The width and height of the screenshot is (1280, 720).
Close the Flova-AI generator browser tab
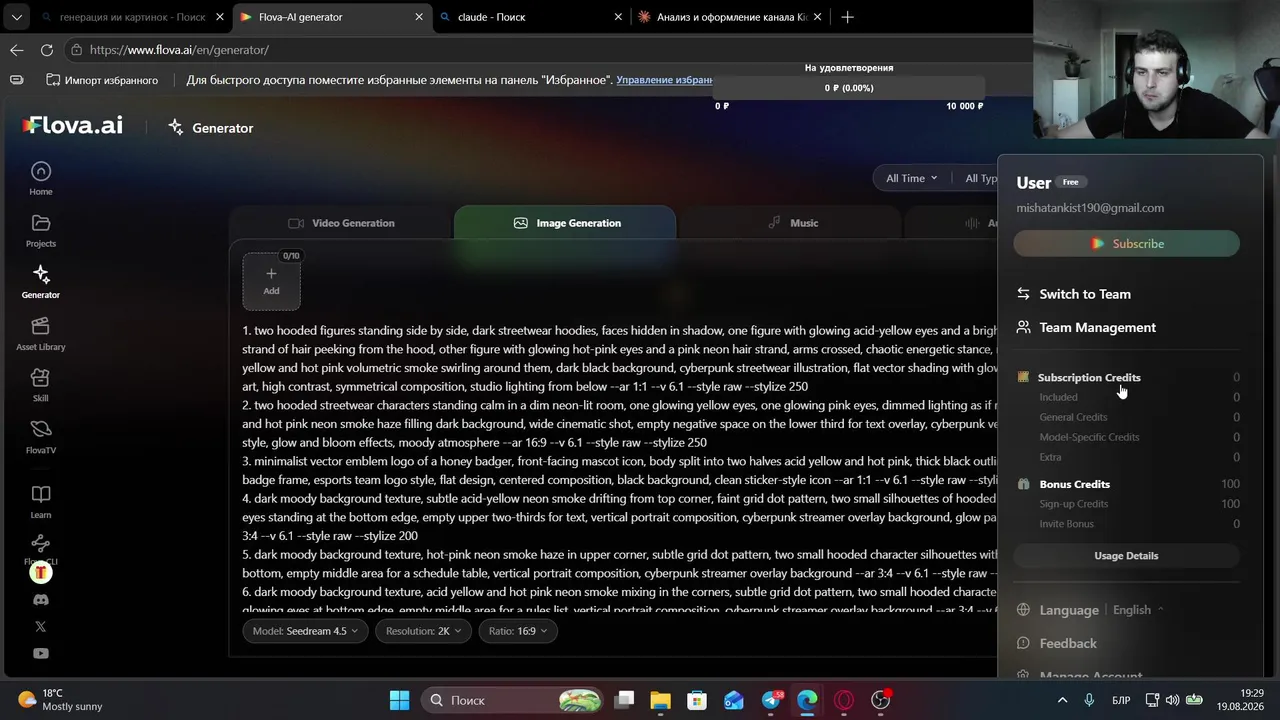[x=419, y=17]
